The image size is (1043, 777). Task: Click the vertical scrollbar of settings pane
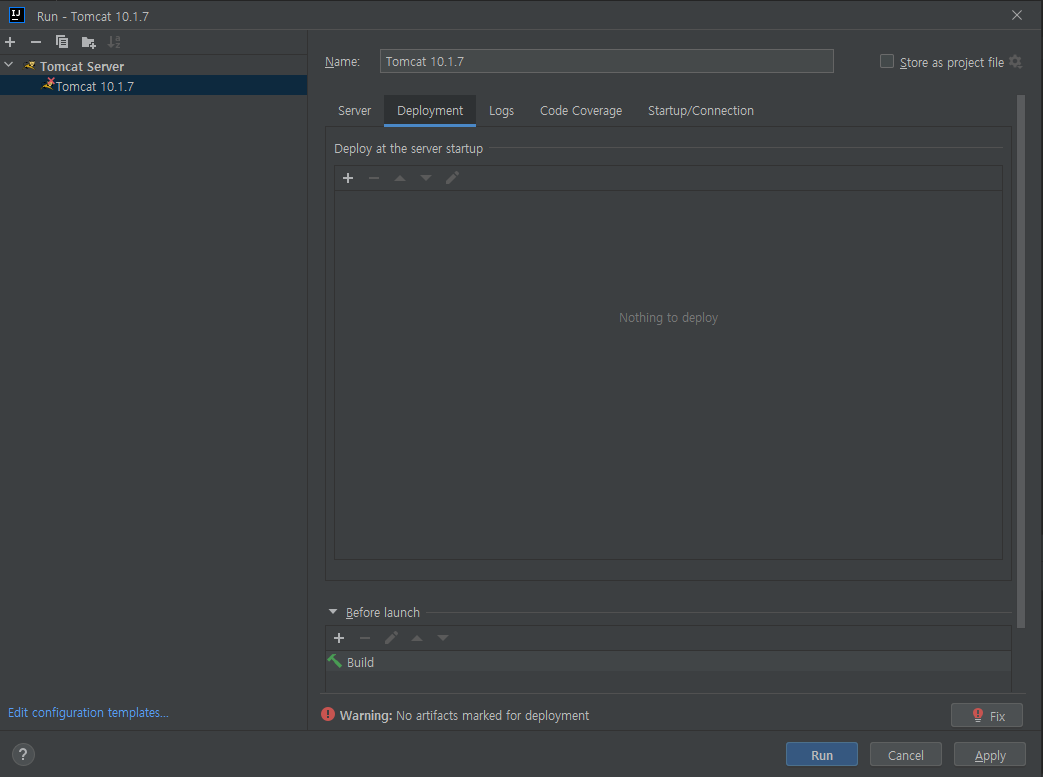pyautogui.click(x=1021, y=361)
